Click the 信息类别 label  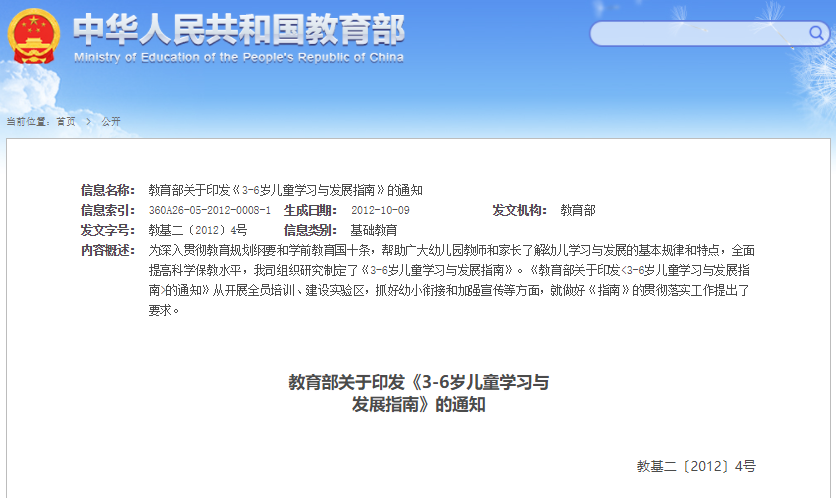point(310,230)
